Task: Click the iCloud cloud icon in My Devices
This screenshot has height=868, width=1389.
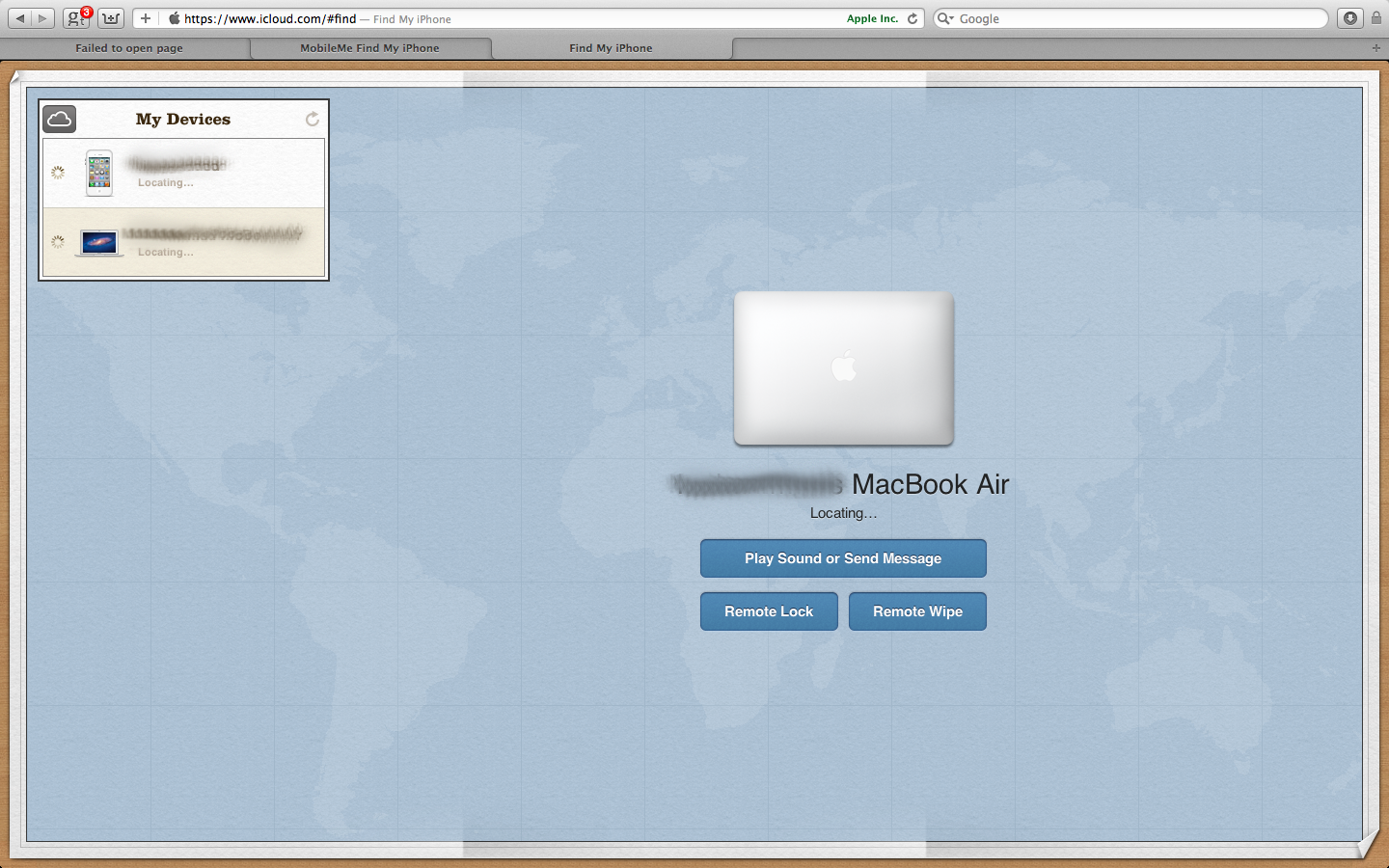Action: point(60,120)
